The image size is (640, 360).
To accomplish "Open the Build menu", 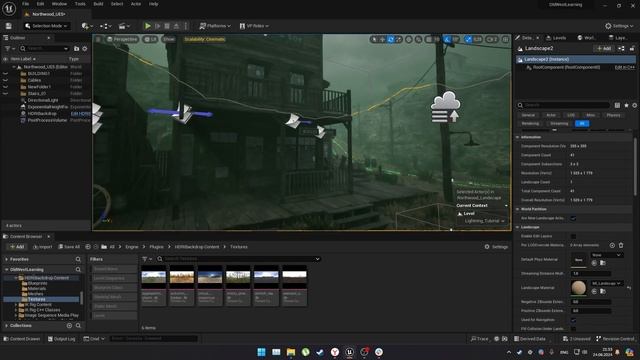I will pos(98,4).
